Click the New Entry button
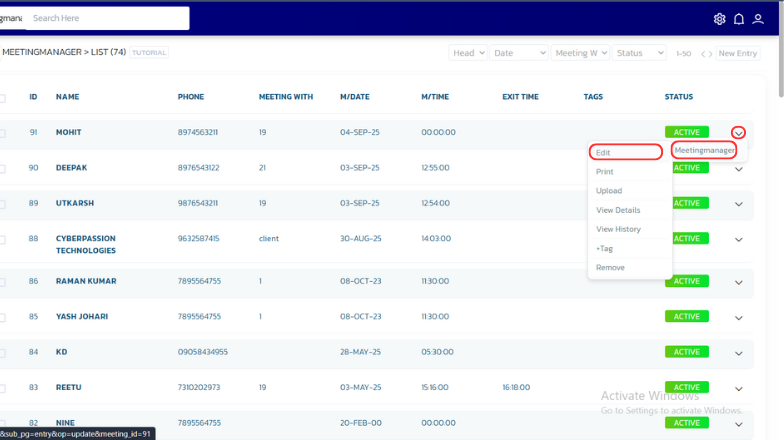Image resolution: width=784 pixels, height=440 pixels. point(738,53)
